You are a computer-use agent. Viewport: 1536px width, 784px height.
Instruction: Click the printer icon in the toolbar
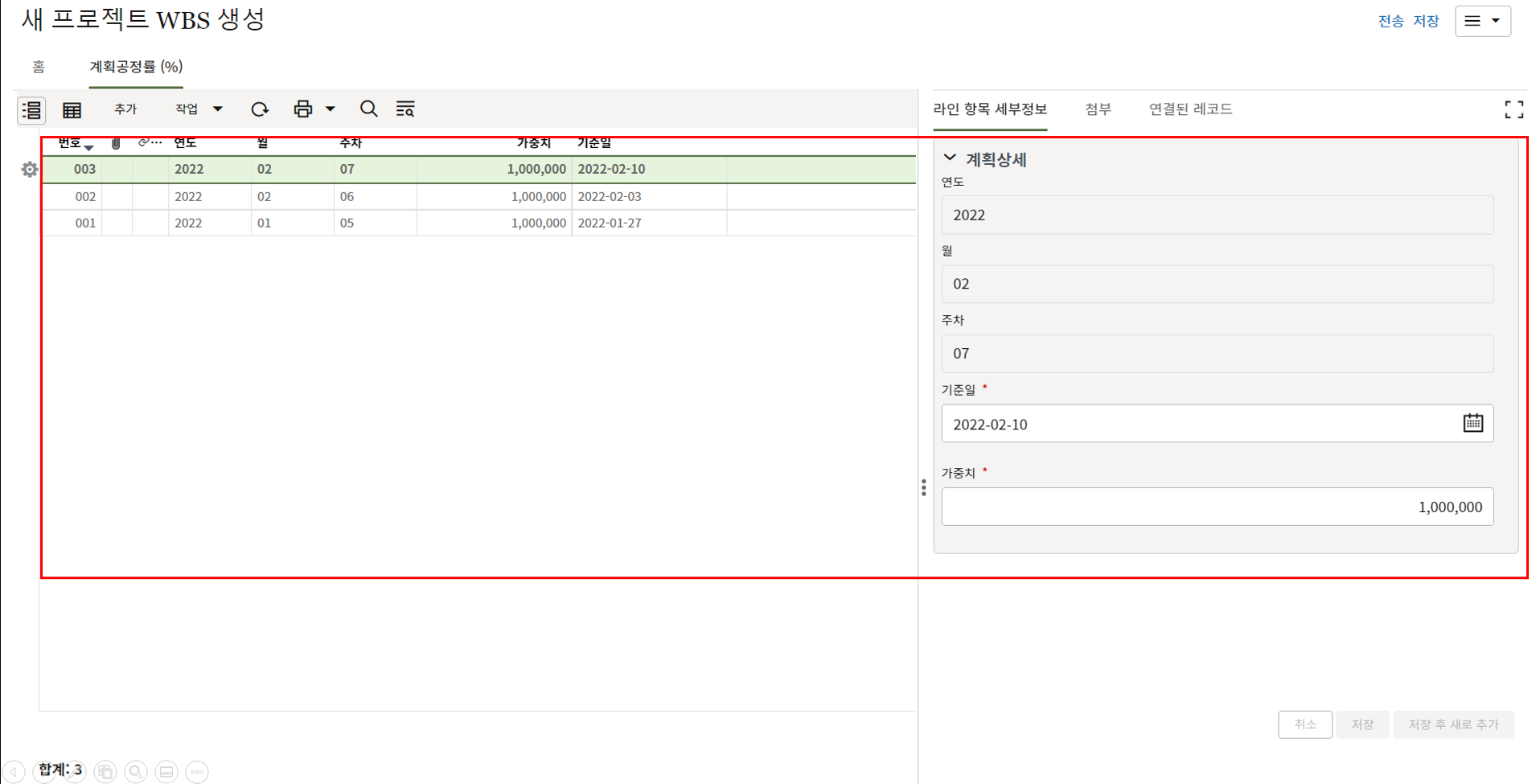(302, 109)
